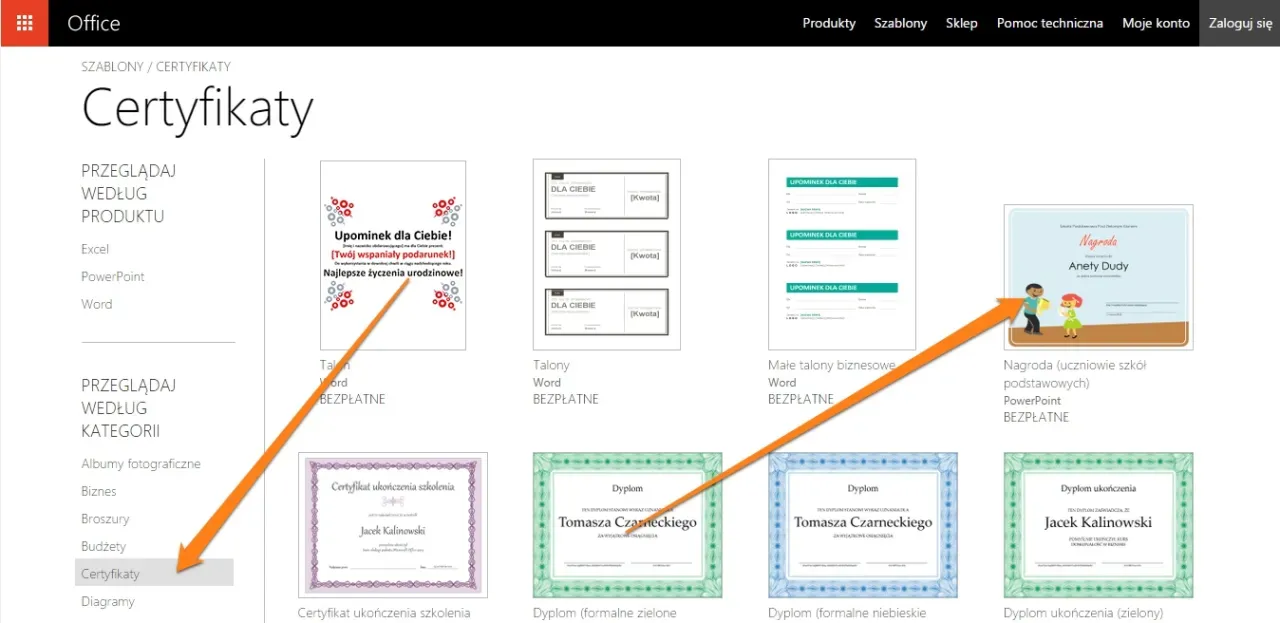This screenshot has width=1280, height=623.
Task: Open the Sklep navigation item
Action: pos(962,23)
